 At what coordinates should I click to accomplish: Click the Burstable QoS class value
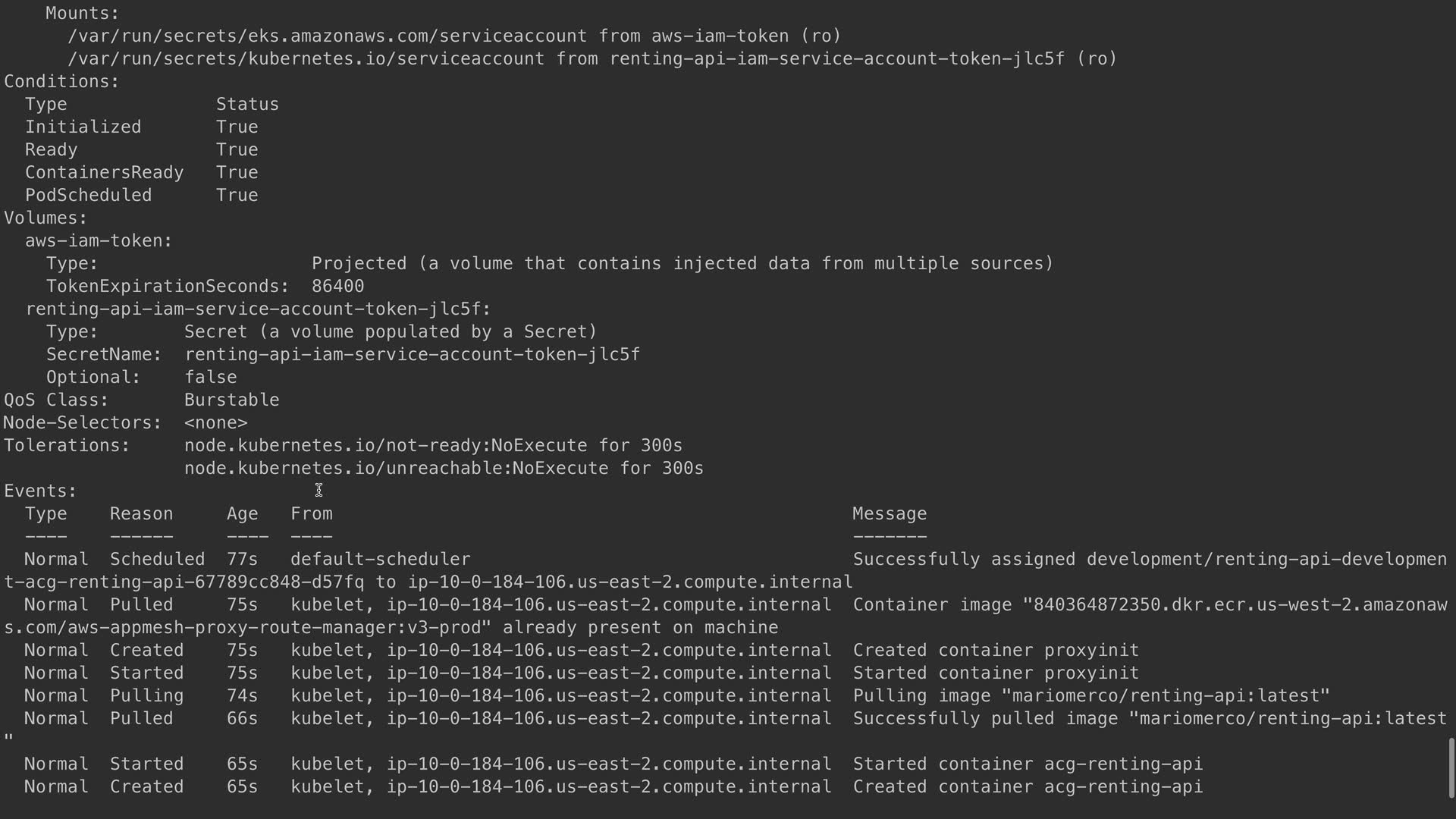(x=231, y=400)
